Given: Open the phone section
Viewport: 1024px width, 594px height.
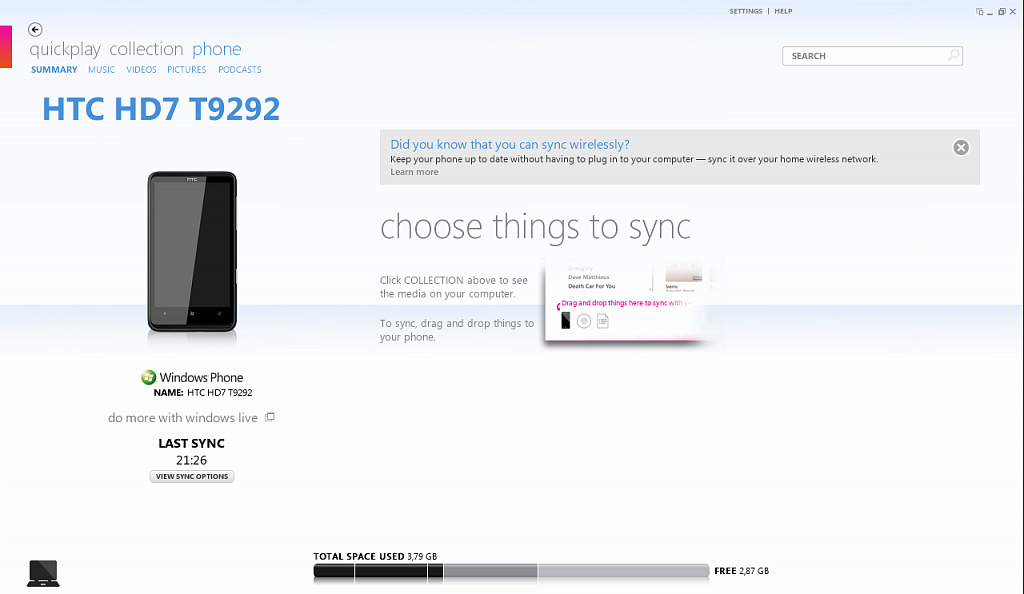Looking at the screenshot, I should (217, 50).
